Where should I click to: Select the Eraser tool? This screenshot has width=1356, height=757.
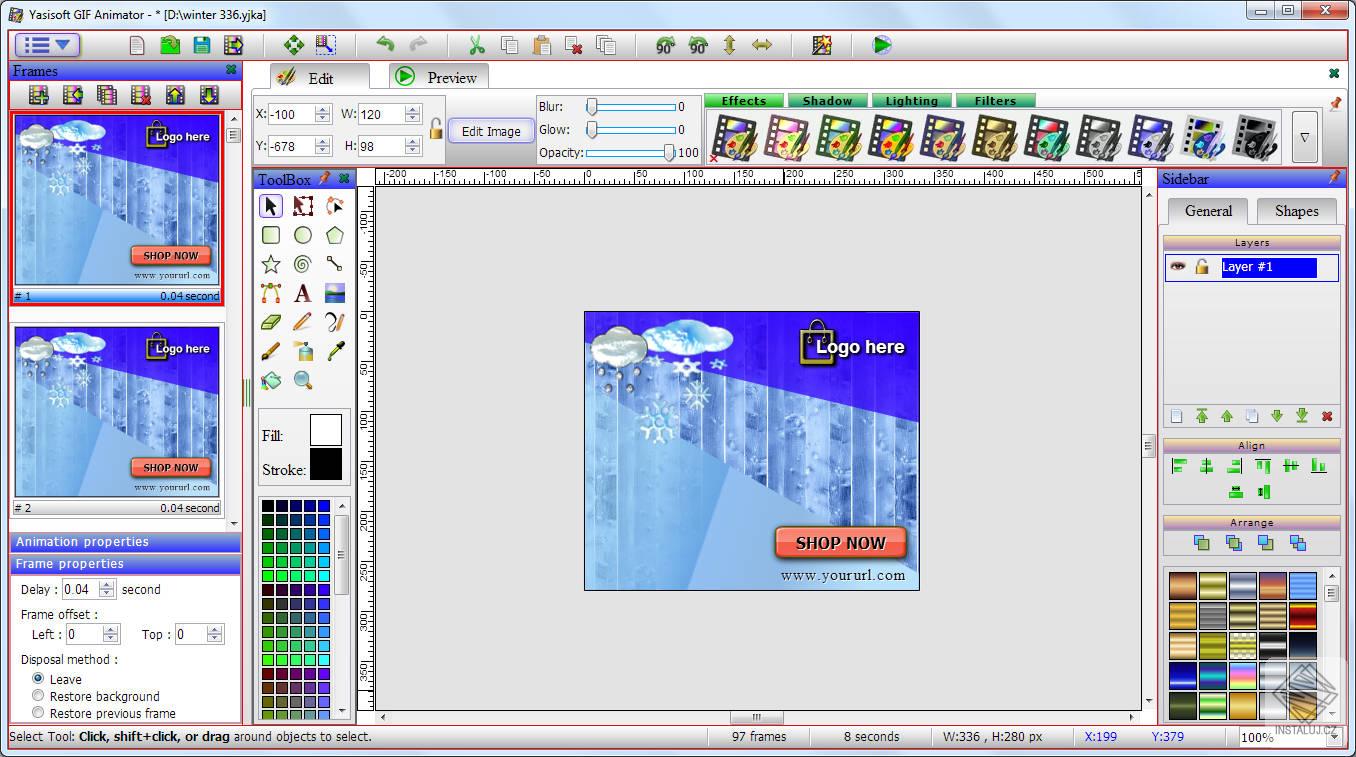[268, 320]
